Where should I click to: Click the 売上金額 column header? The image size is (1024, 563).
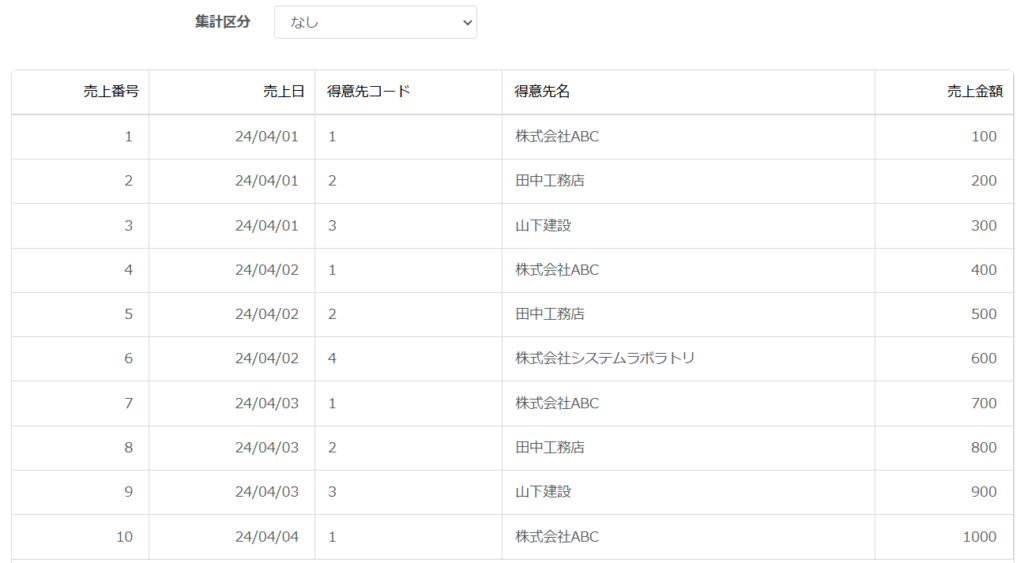[x=944, y=92]
